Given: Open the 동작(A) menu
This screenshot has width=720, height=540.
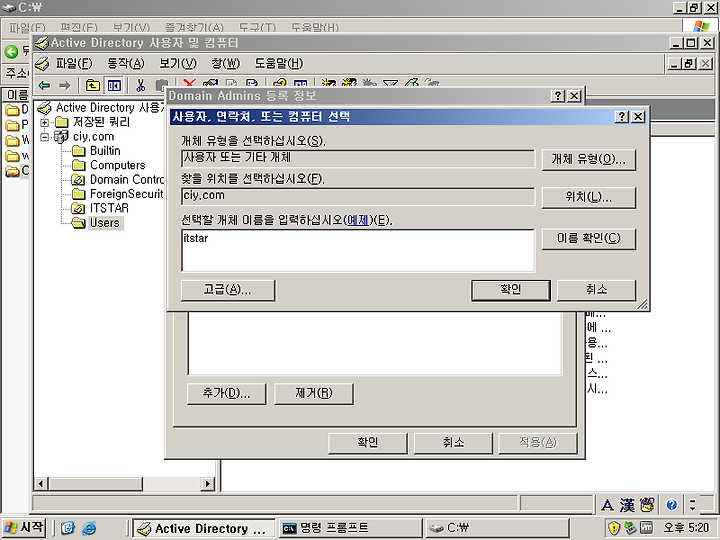Looking at the screenshot, I should click(x=126, y=63).
